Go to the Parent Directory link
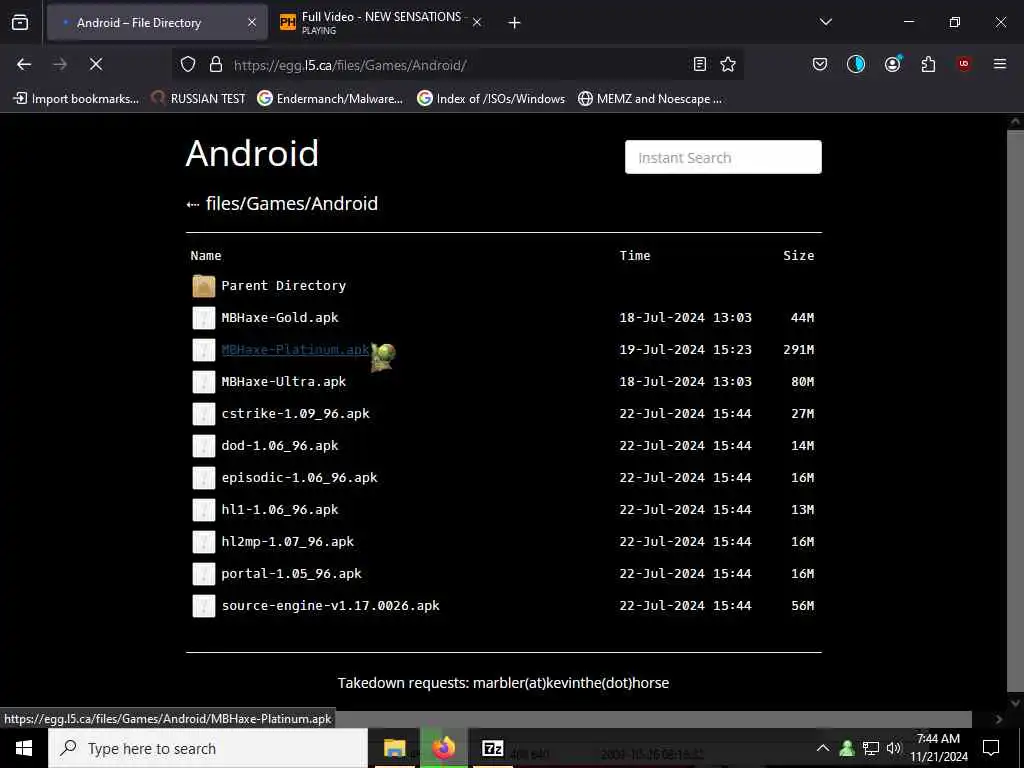The image size is (1024, 768). [x=283, y=285]
